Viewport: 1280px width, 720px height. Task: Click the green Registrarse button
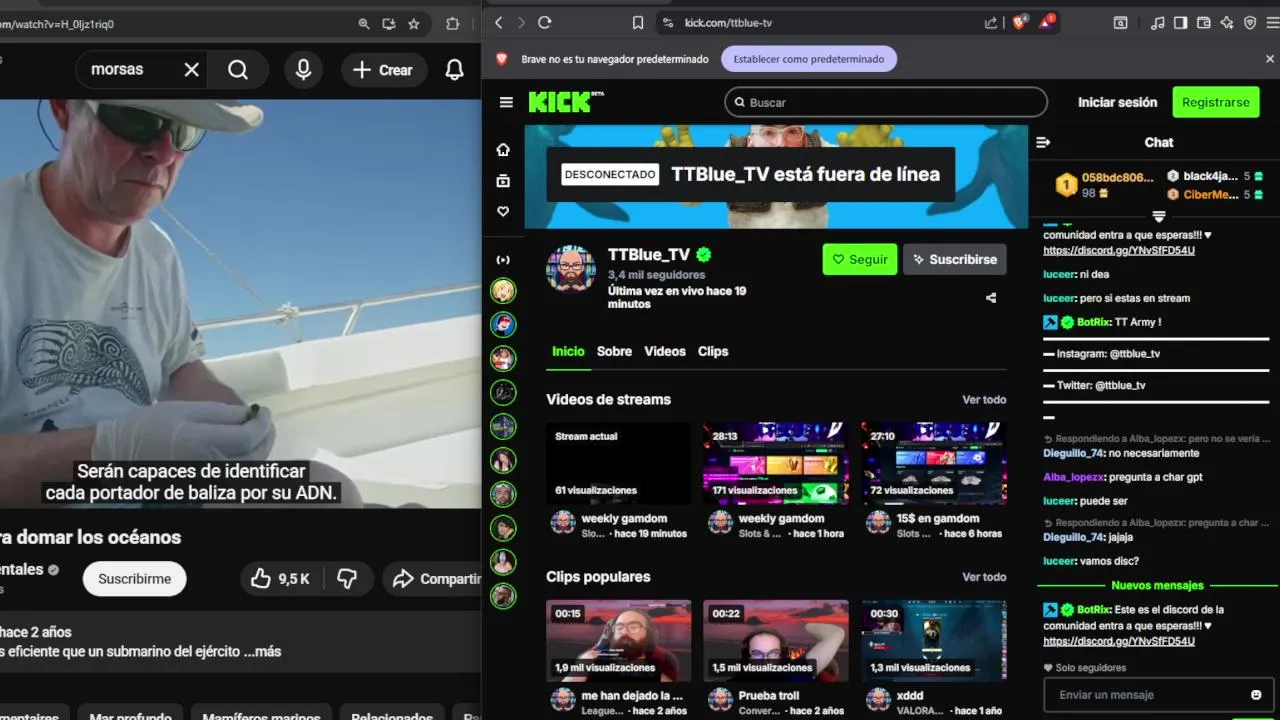1216,102
